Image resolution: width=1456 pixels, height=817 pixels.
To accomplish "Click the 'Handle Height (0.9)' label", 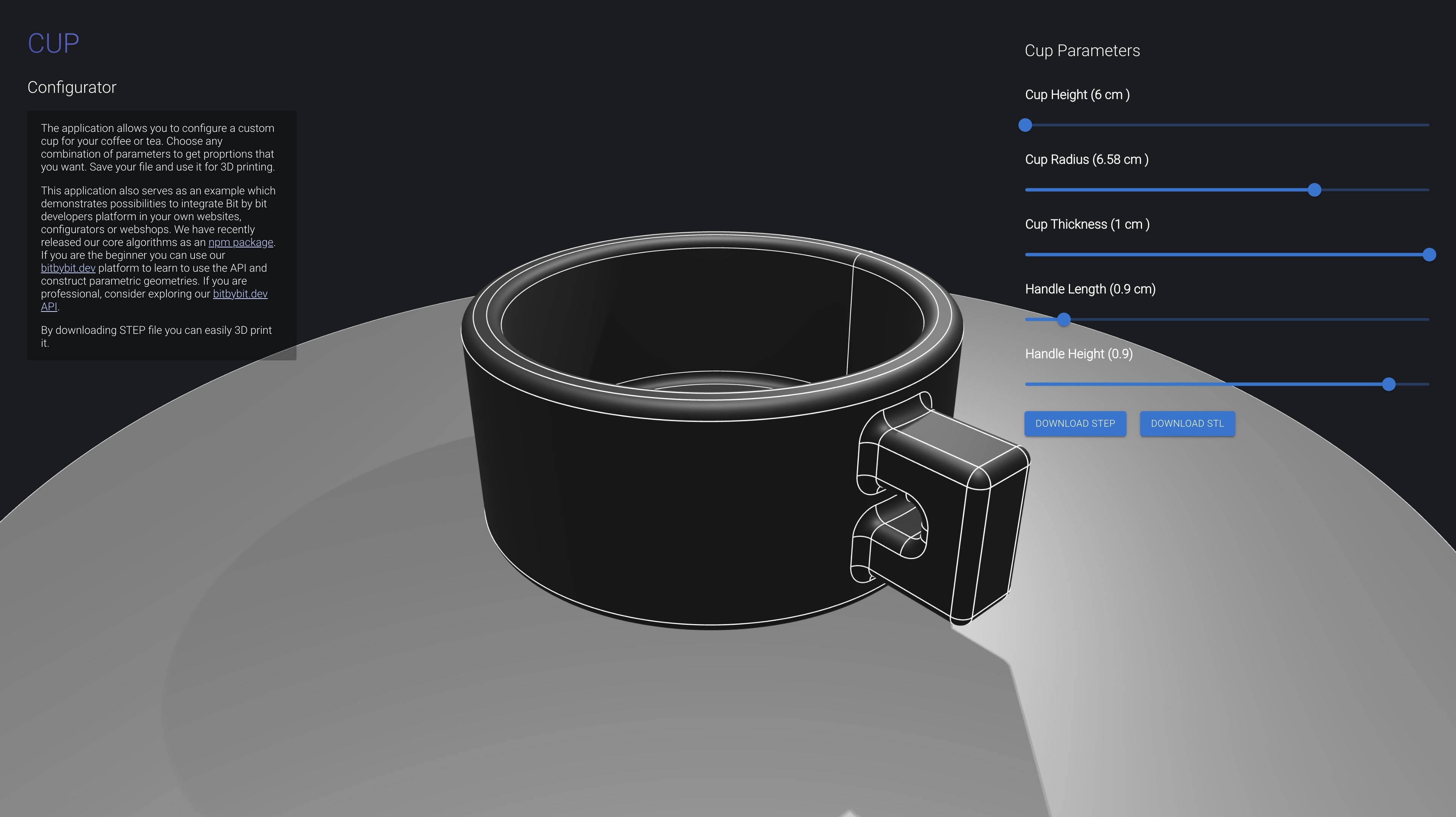I will (1079, 354).
